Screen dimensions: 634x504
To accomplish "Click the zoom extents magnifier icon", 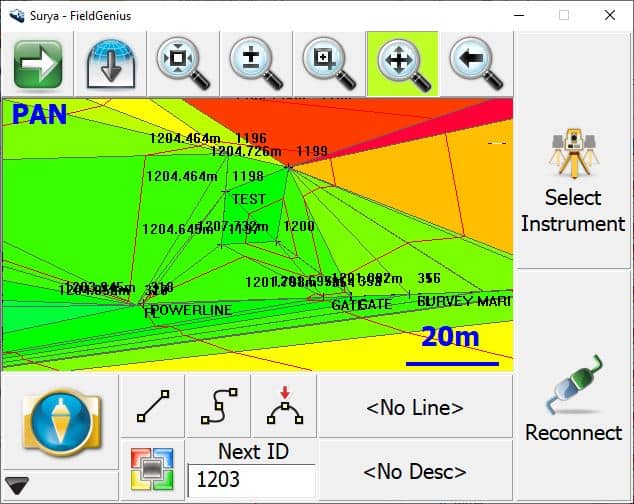I will (183, 63).
